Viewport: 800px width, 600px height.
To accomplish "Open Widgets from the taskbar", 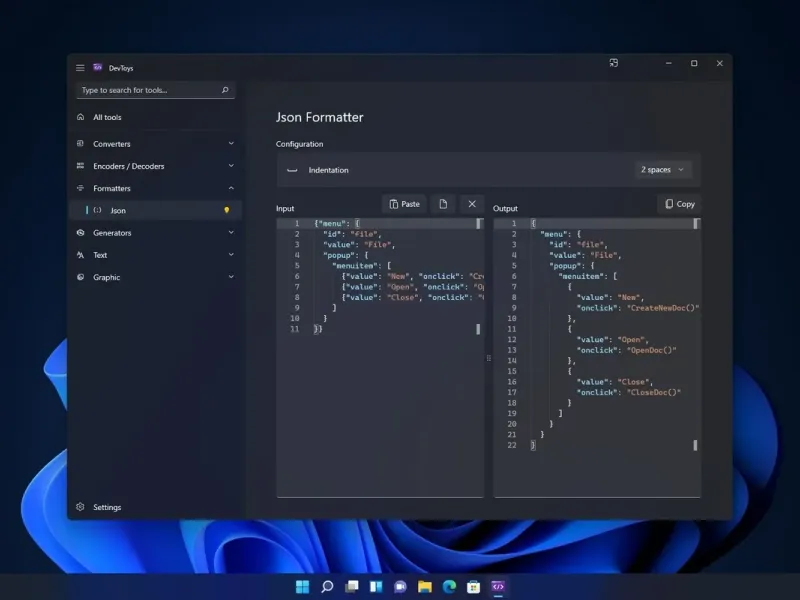I will coord(376,587).
